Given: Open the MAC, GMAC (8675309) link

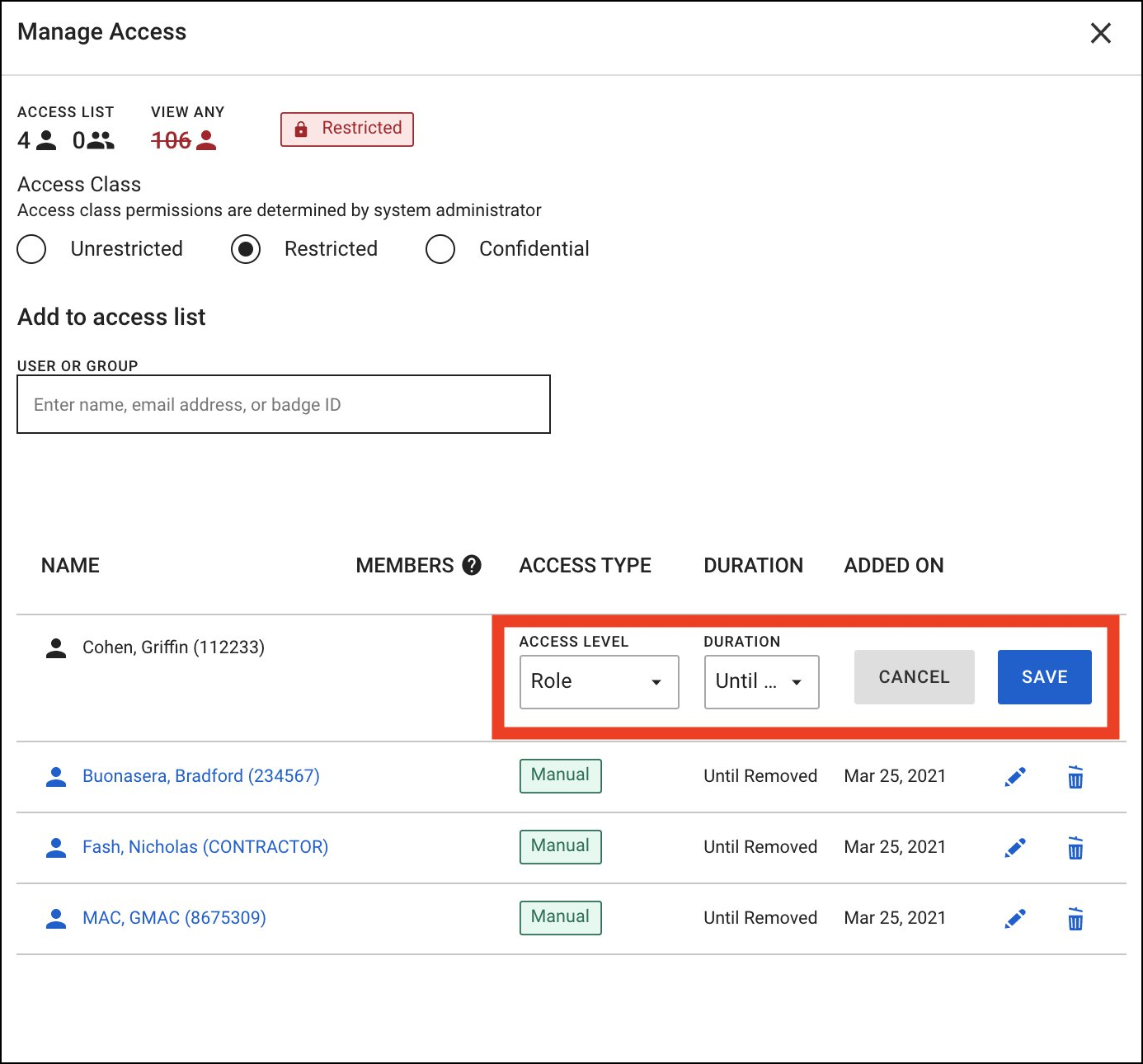Looking at the screenshot, I should click(173, 918).
